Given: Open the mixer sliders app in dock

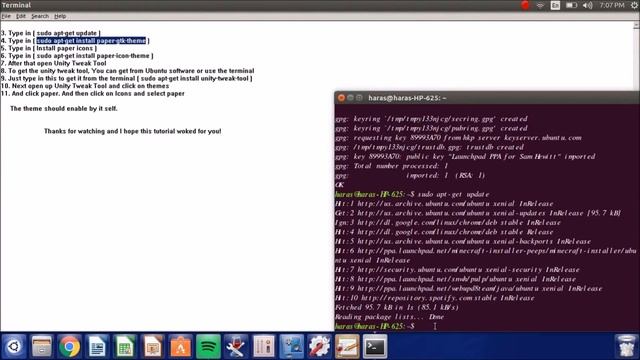Looking at the screenshot, I should point(264,347).
